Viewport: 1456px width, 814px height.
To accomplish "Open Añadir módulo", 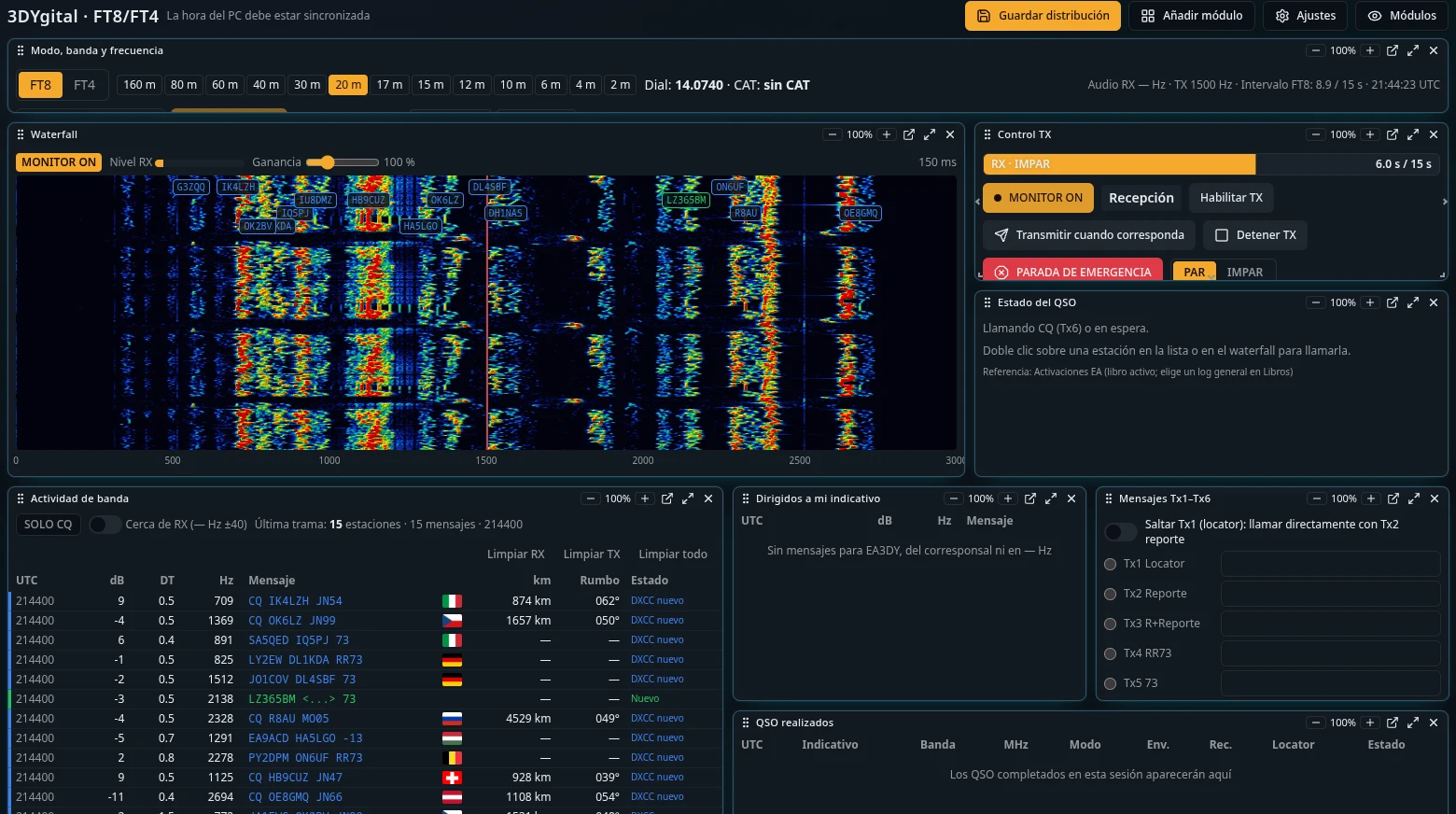I will click(1192, 16).
